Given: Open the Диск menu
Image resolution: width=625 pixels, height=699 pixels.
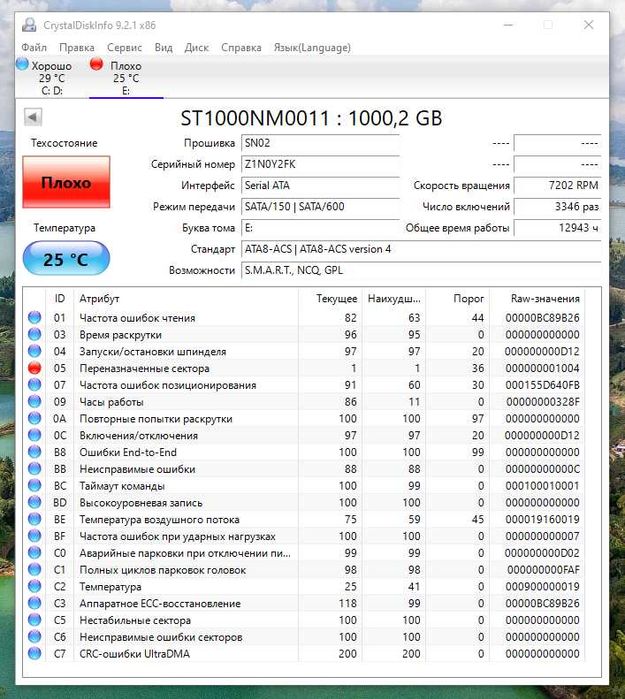Looking at the screenshot, I should point(197,47).
